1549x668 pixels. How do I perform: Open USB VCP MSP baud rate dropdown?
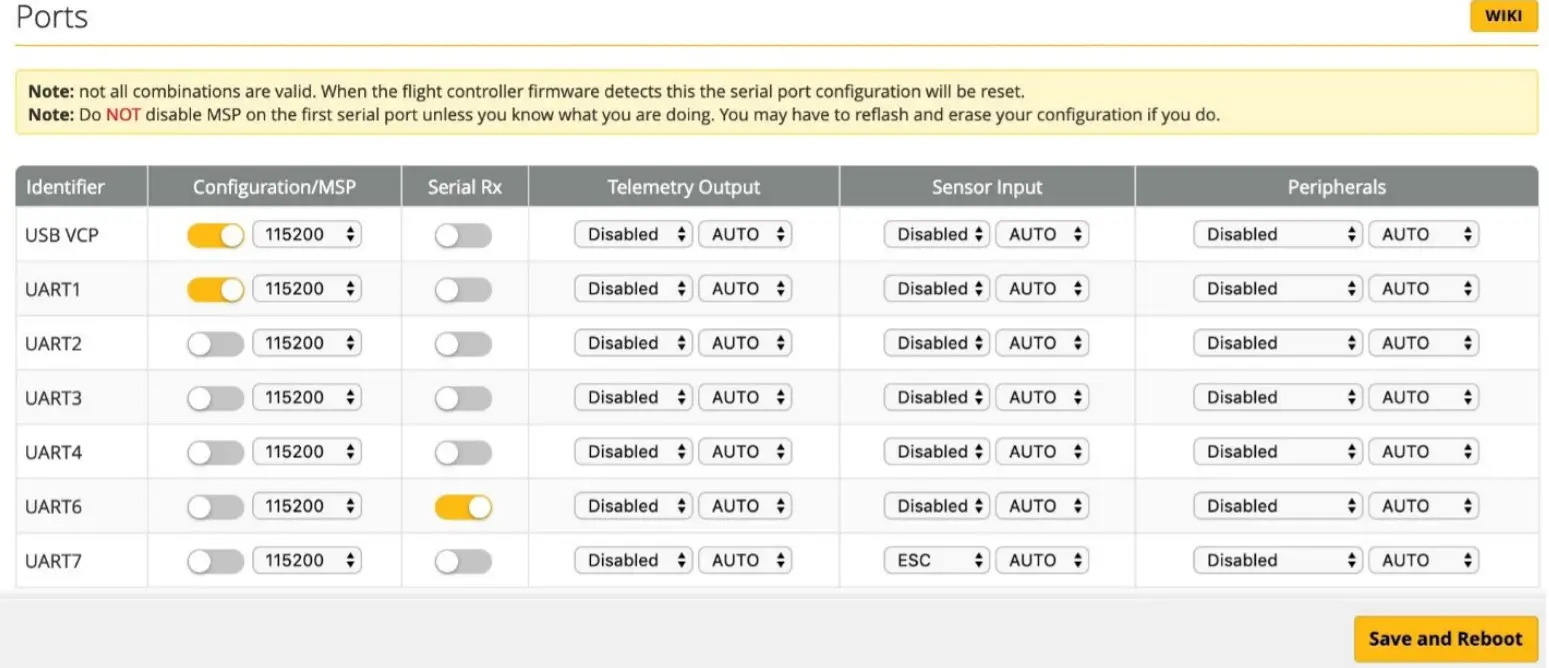pos(307,235)
